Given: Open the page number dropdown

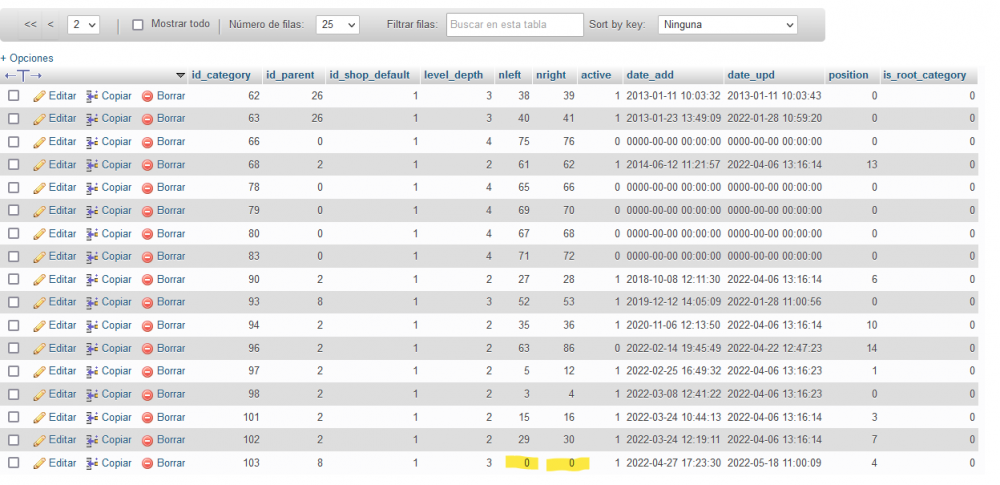Looking at the screenshot, I should pos(84,25).
